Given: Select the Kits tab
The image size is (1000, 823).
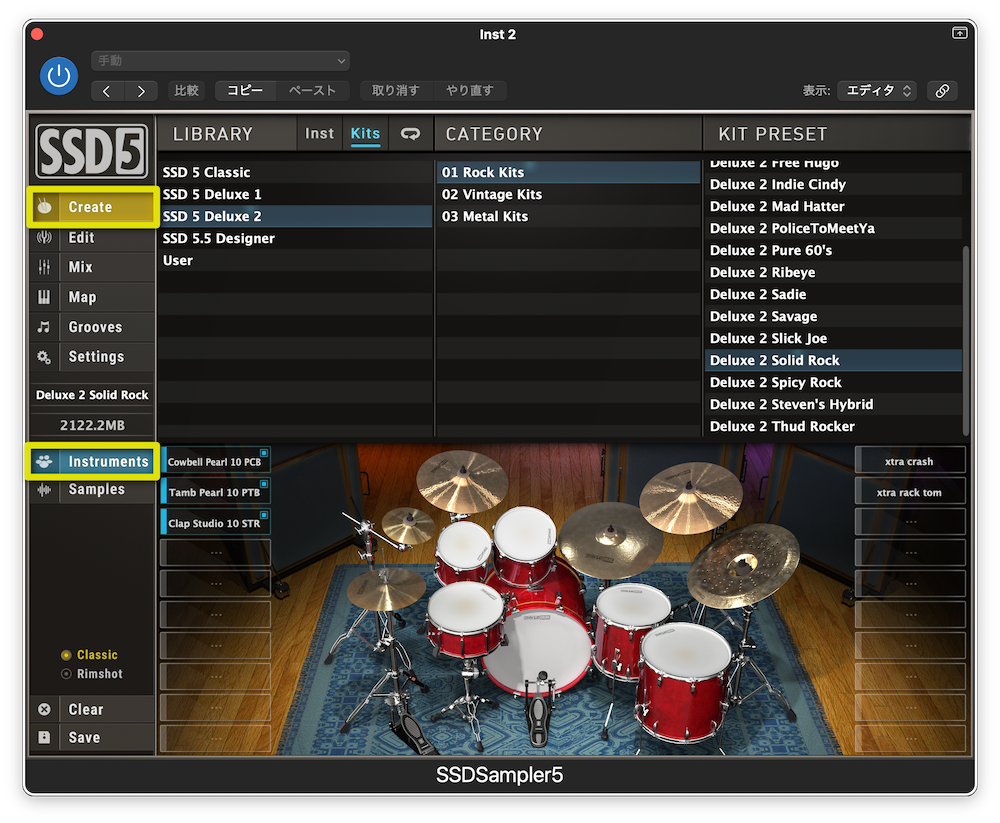Looking at the screenshot, I should (365, 133).
